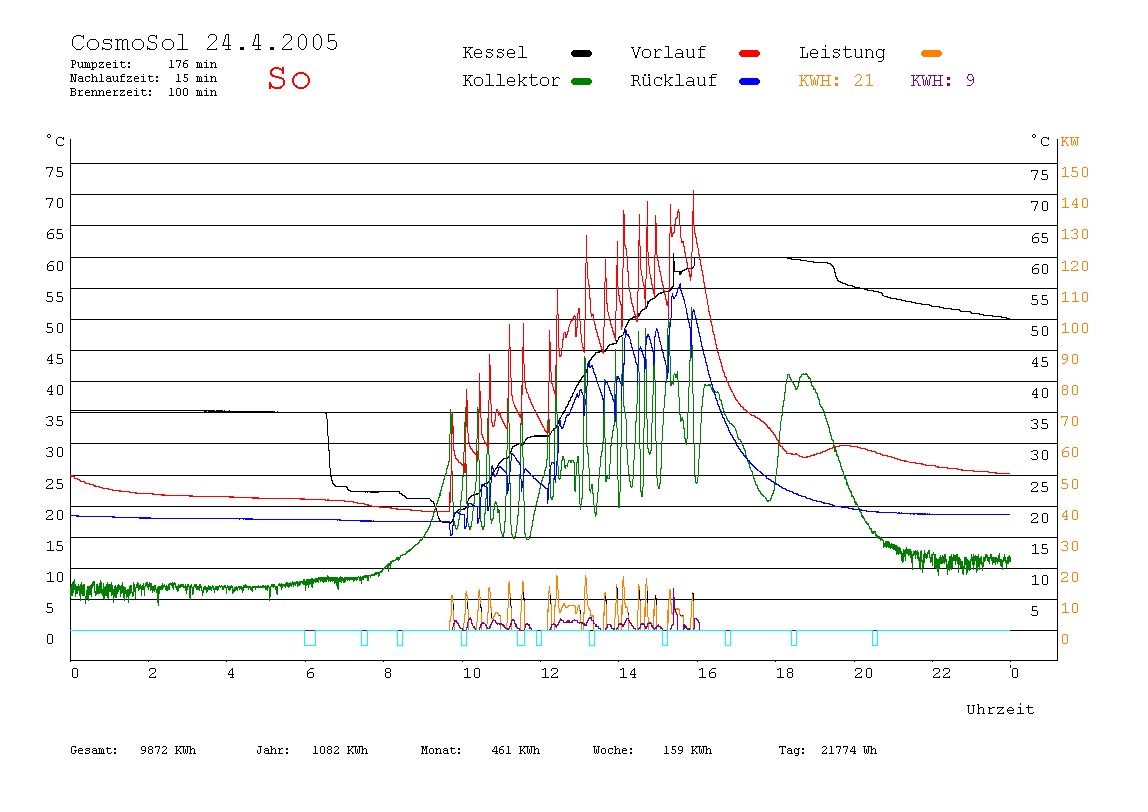Click the Leistung legend label
Image resolution: width=1148 pixels, height=812 pixels.
click(842, 53)
